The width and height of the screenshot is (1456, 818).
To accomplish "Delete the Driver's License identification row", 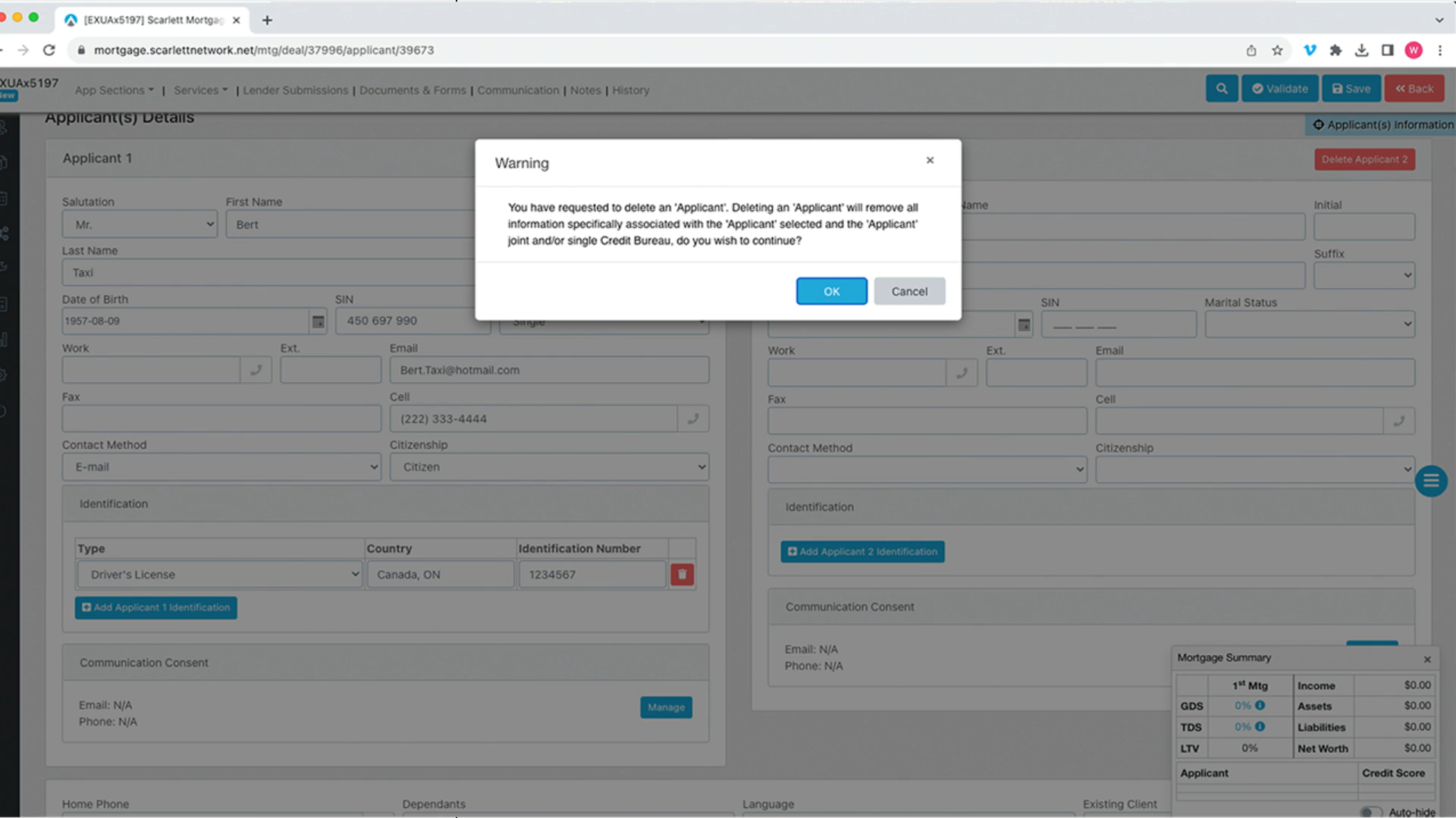I will [682, 575].
